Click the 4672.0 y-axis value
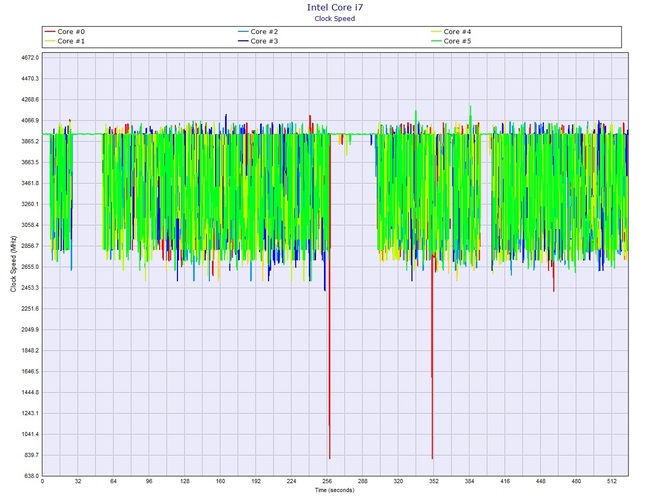 (30, 58)
